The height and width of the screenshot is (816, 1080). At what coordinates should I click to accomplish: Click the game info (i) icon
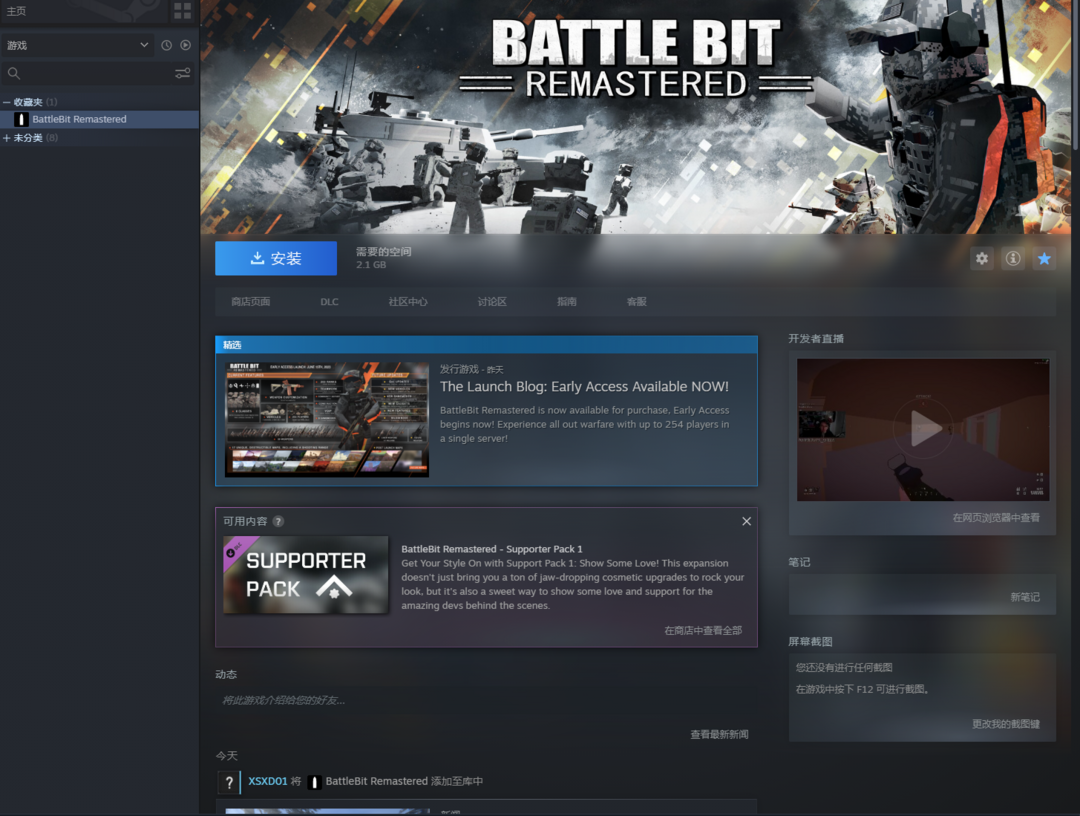tap(1013, 259)
